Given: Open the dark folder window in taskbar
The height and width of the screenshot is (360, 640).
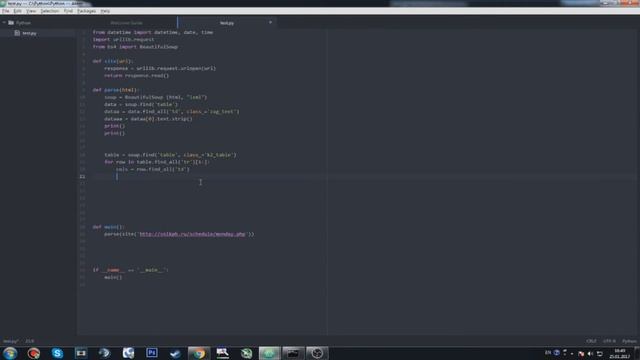Looking at the screenshot, I should 293,353.
